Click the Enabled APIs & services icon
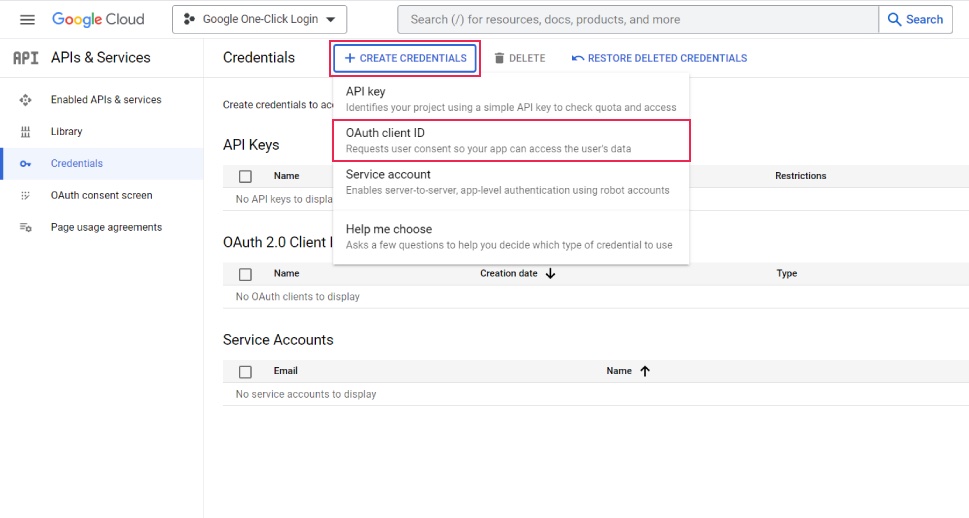Image resolution: width=969 pixels, height=518 pixels. click(x=25, y=100)
